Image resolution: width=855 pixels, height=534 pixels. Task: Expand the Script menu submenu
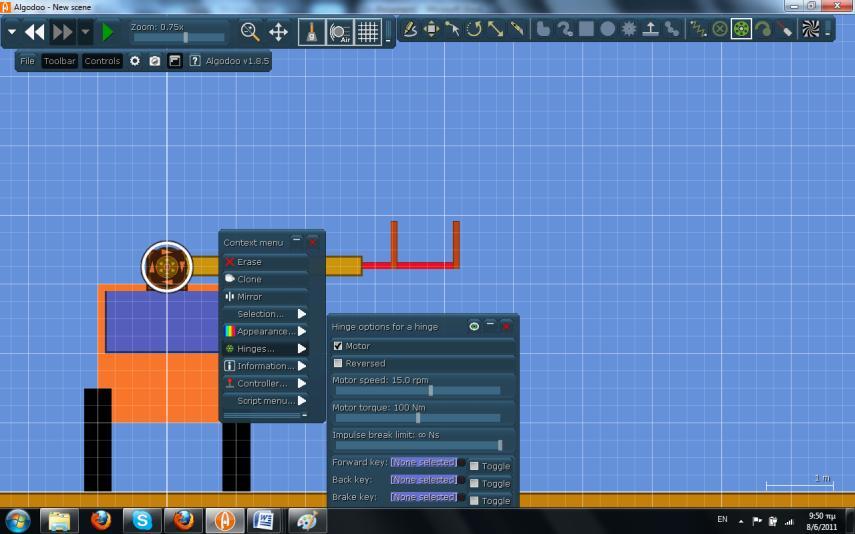(x=265, y=401)
